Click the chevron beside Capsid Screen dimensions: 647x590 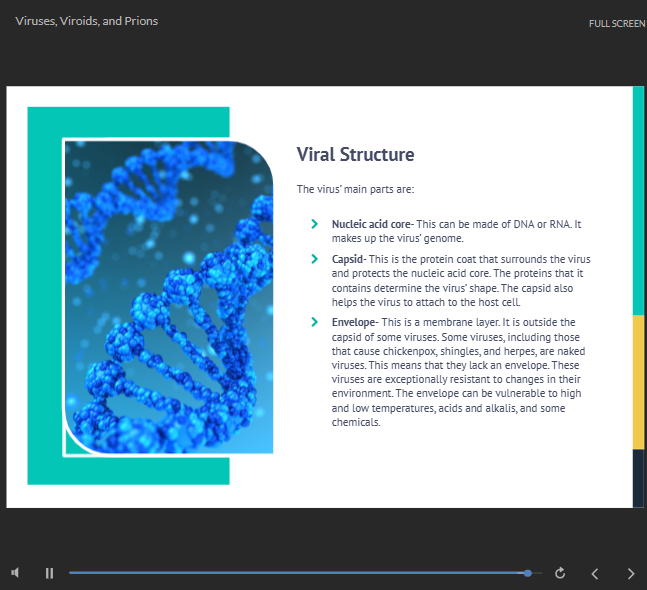pyautogui.click(x=315, y=258)
